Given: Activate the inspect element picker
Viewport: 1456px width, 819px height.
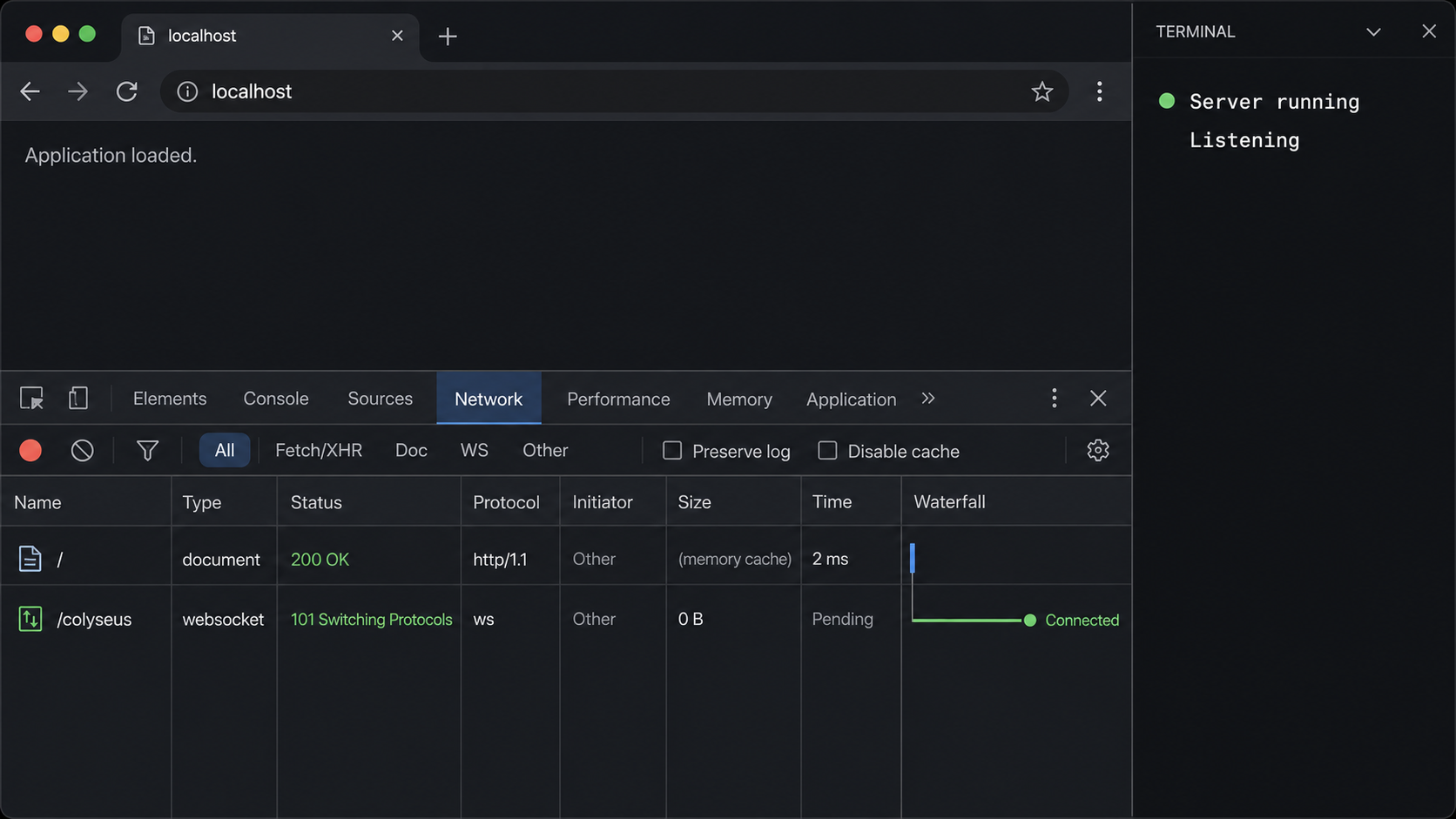Looking at the screenshot, I should (x=31, y=399).
